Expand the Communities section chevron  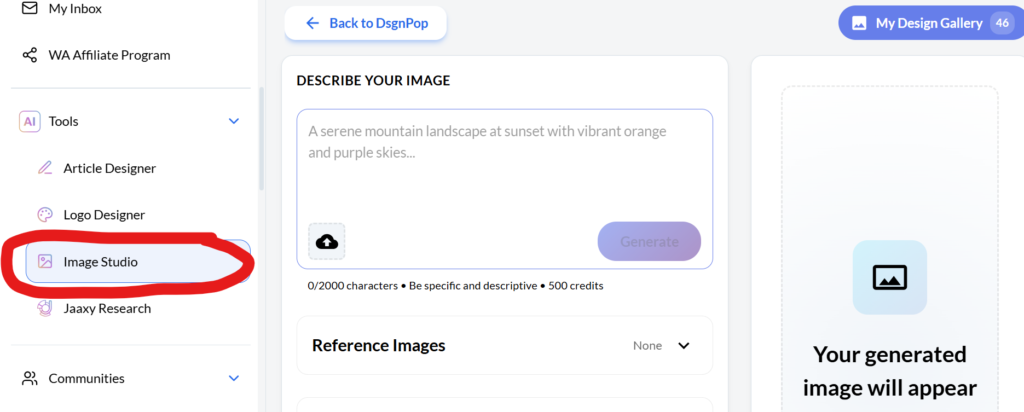coord(234,378)
